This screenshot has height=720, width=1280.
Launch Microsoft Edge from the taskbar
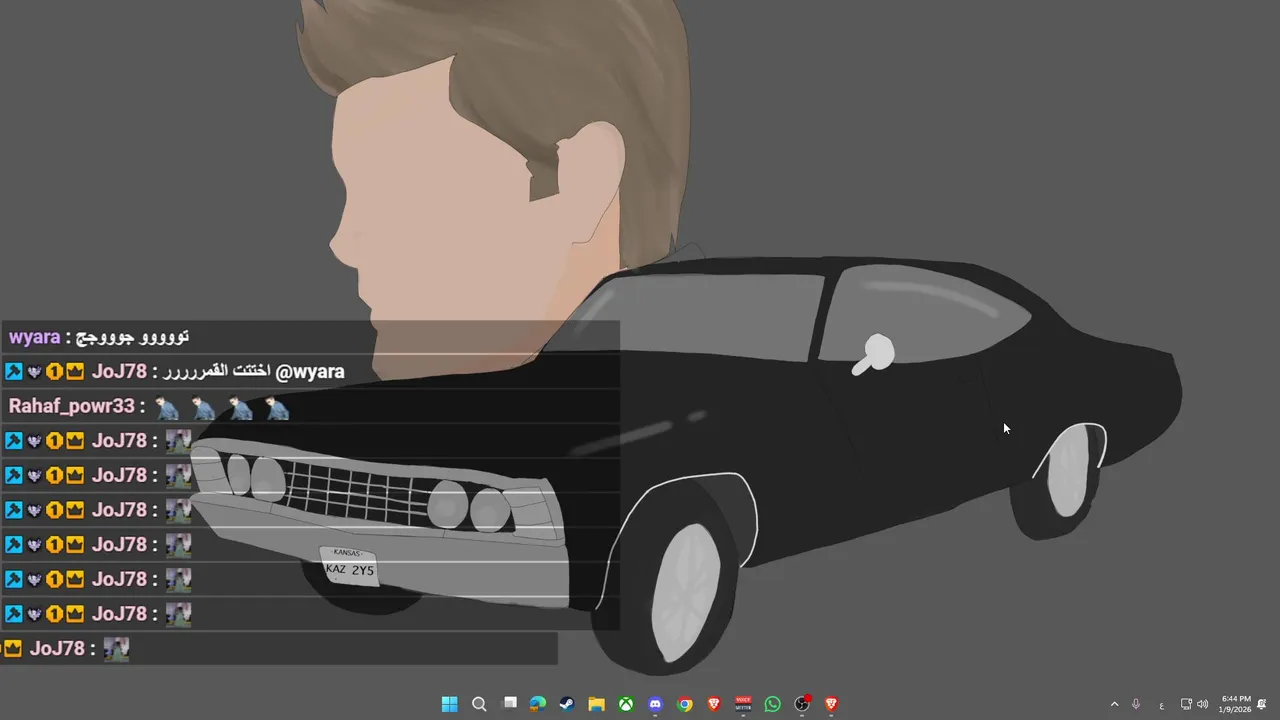click(538, 704)
